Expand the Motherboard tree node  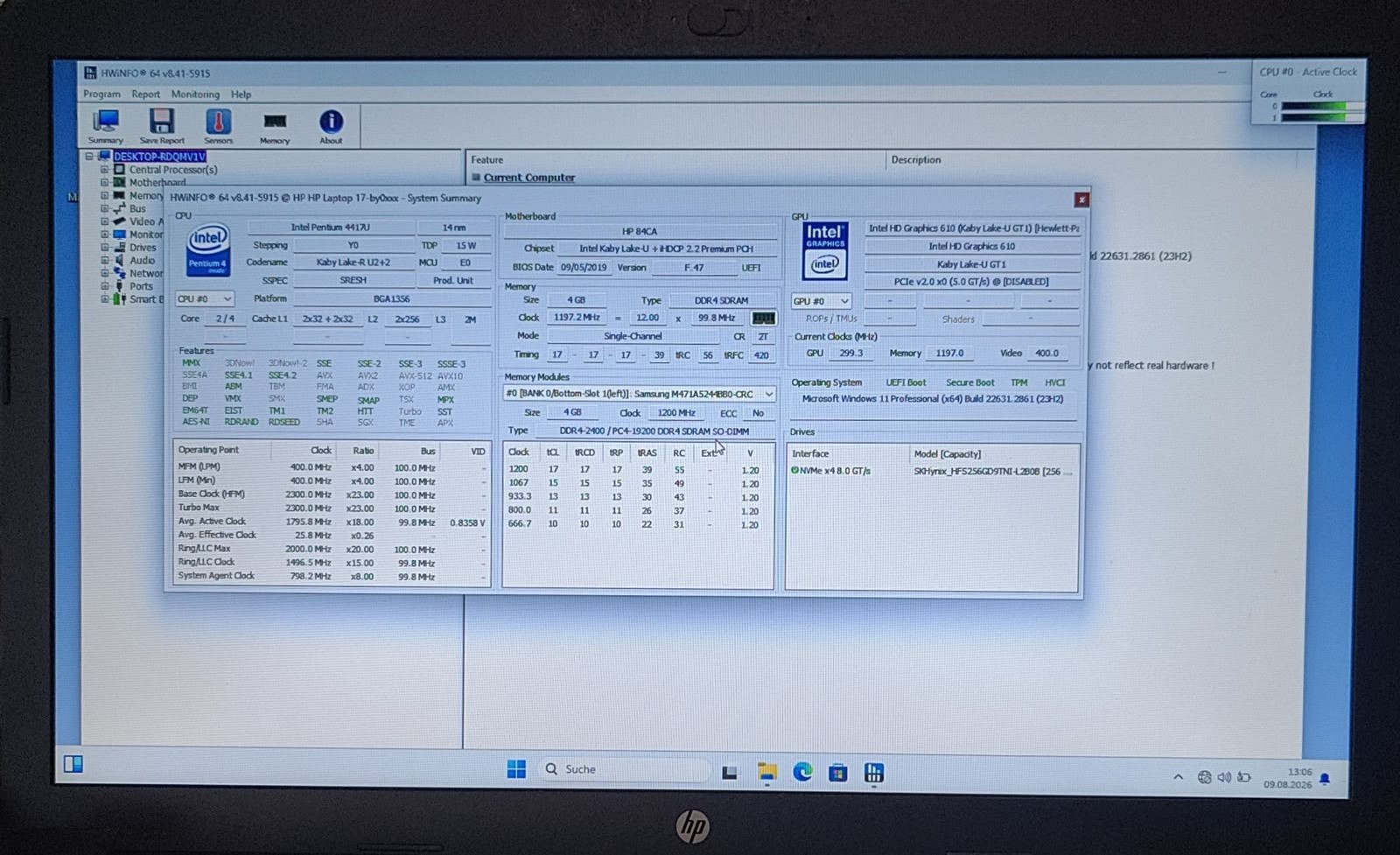[104, 183]
